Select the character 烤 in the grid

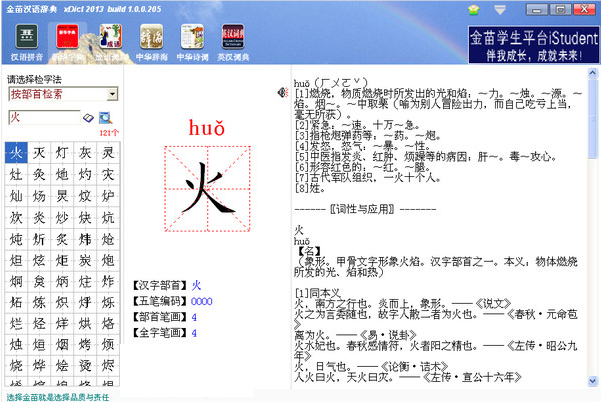[x=85, y=345]
